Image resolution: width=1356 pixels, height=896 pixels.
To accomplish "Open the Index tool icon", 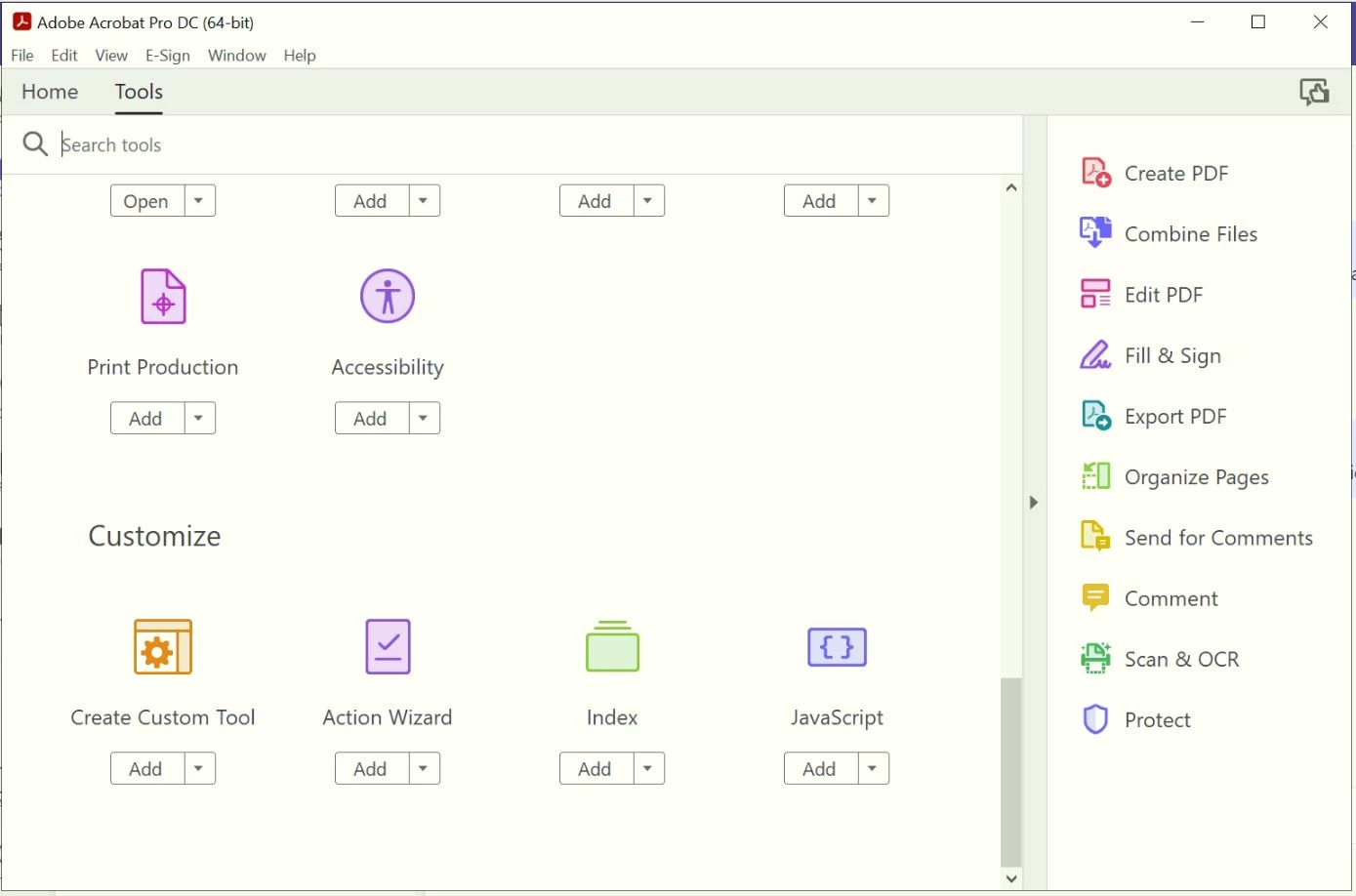I will (x=612, y=646).
